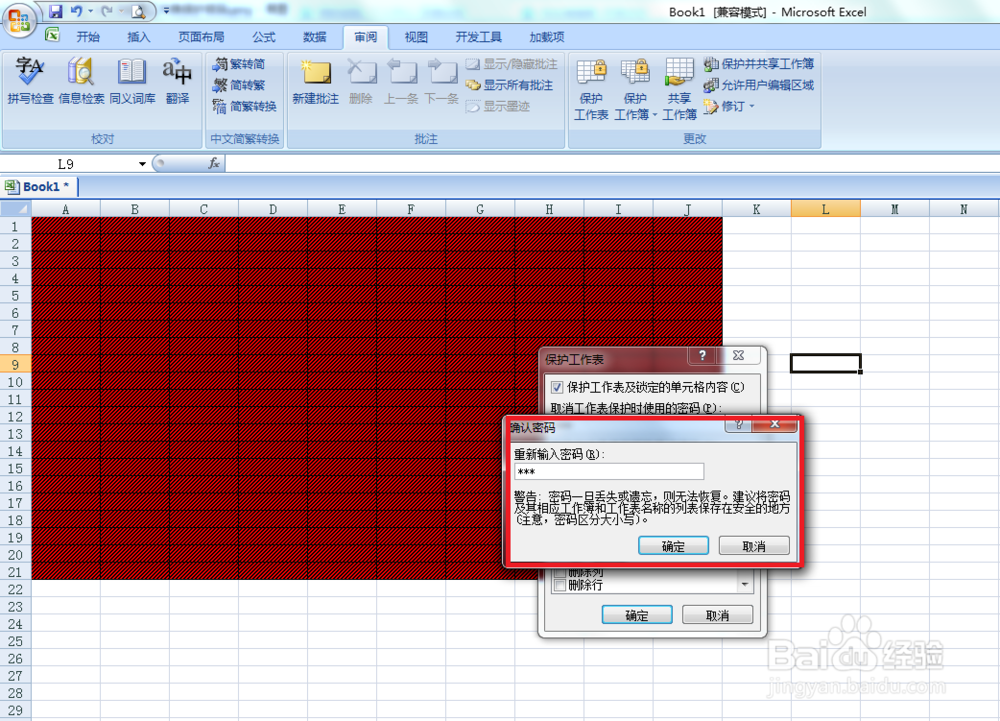
Task: Expand Protect Workbook (保护工作簿) dropdown
Action: tap(655, 115)
